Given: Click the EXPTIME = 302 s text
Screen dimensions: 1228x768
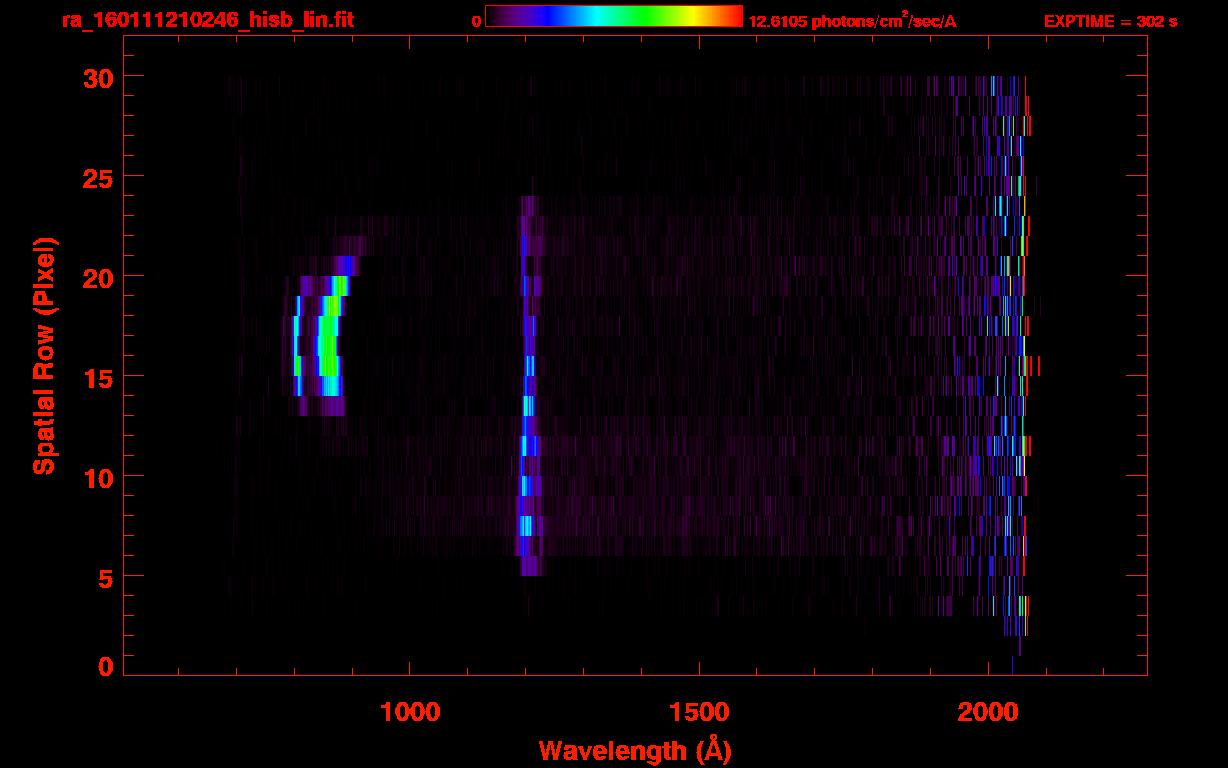Looking at the screenshot, I should pyautogui.click(x=1110, y=21).
